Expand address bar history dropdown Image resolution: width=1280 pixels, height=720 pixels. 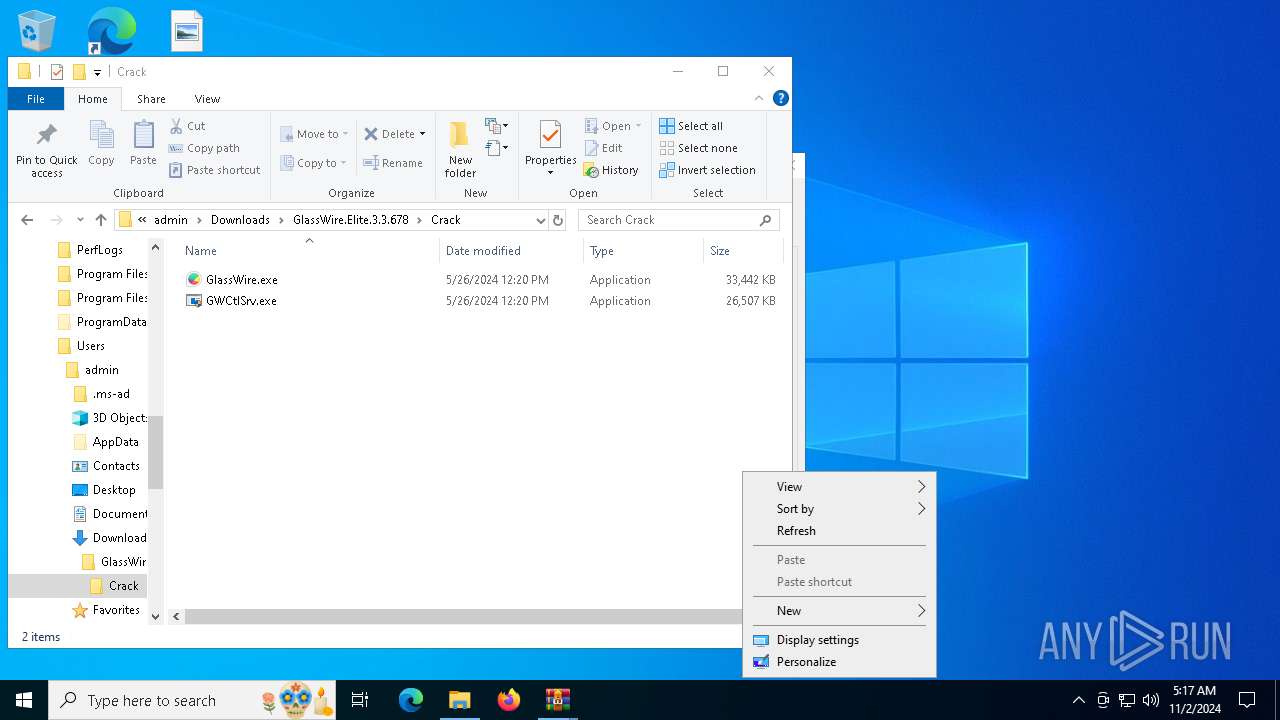point(541,220)
